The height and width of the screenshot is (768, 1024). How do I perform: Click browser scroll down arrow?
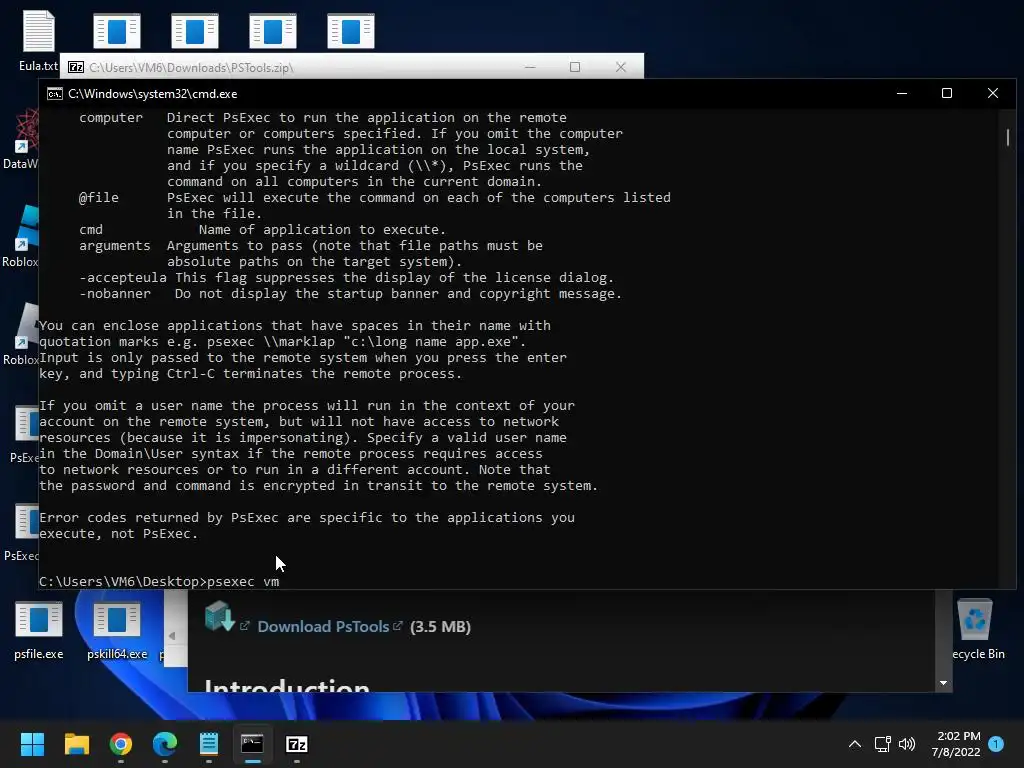tap(943, 683)
